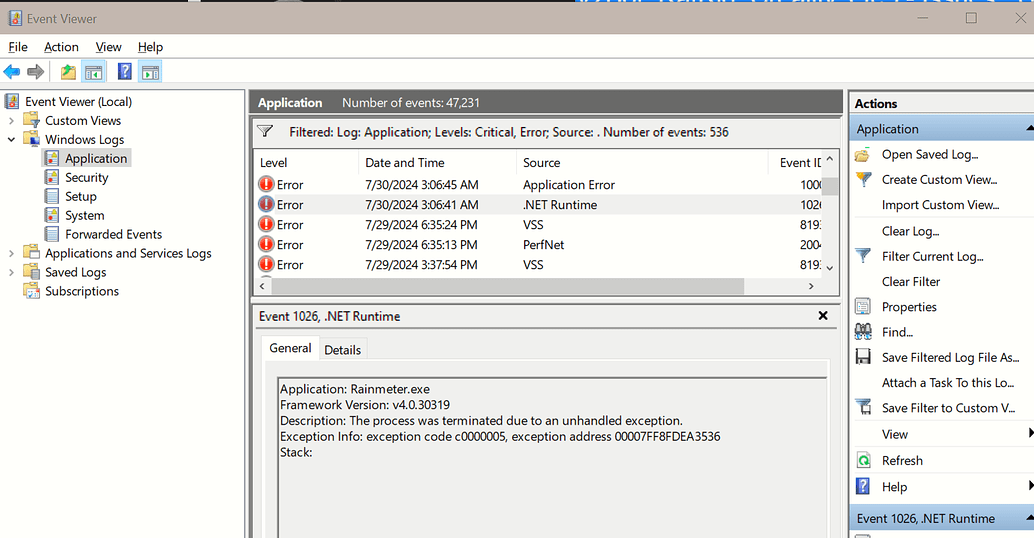
Task: Open the View submenu arrow in Actions
Action: [1031, 433]
